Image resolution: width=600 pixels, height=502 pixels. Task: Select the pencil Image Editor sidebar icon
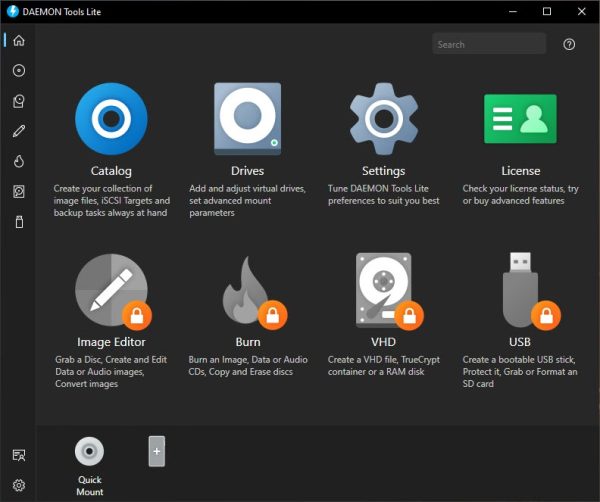[x=19, y=131]
